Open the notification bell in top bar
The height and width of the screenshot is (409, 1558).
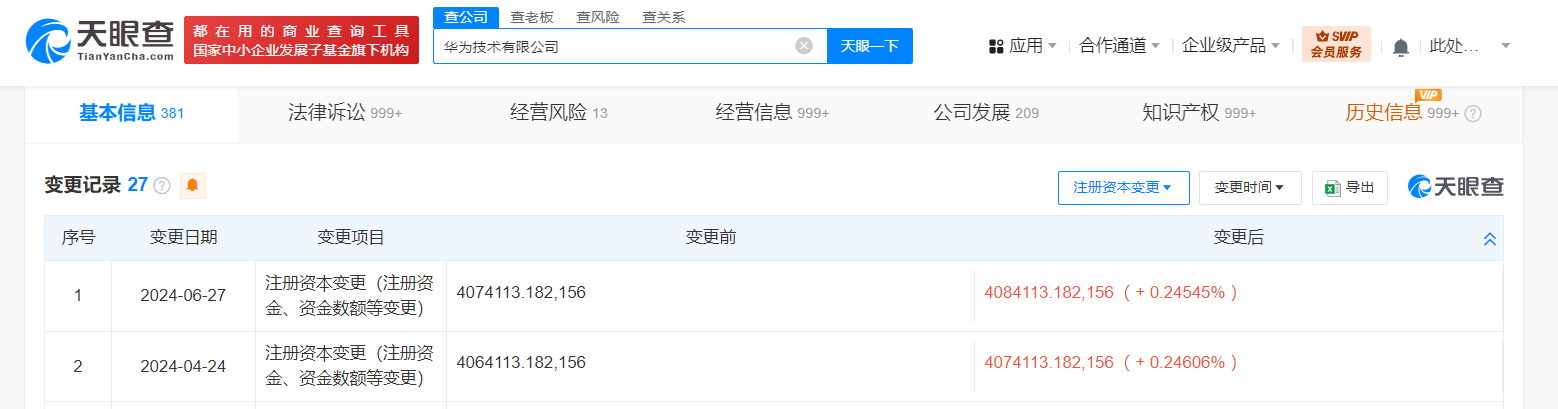click(1400, 47)
